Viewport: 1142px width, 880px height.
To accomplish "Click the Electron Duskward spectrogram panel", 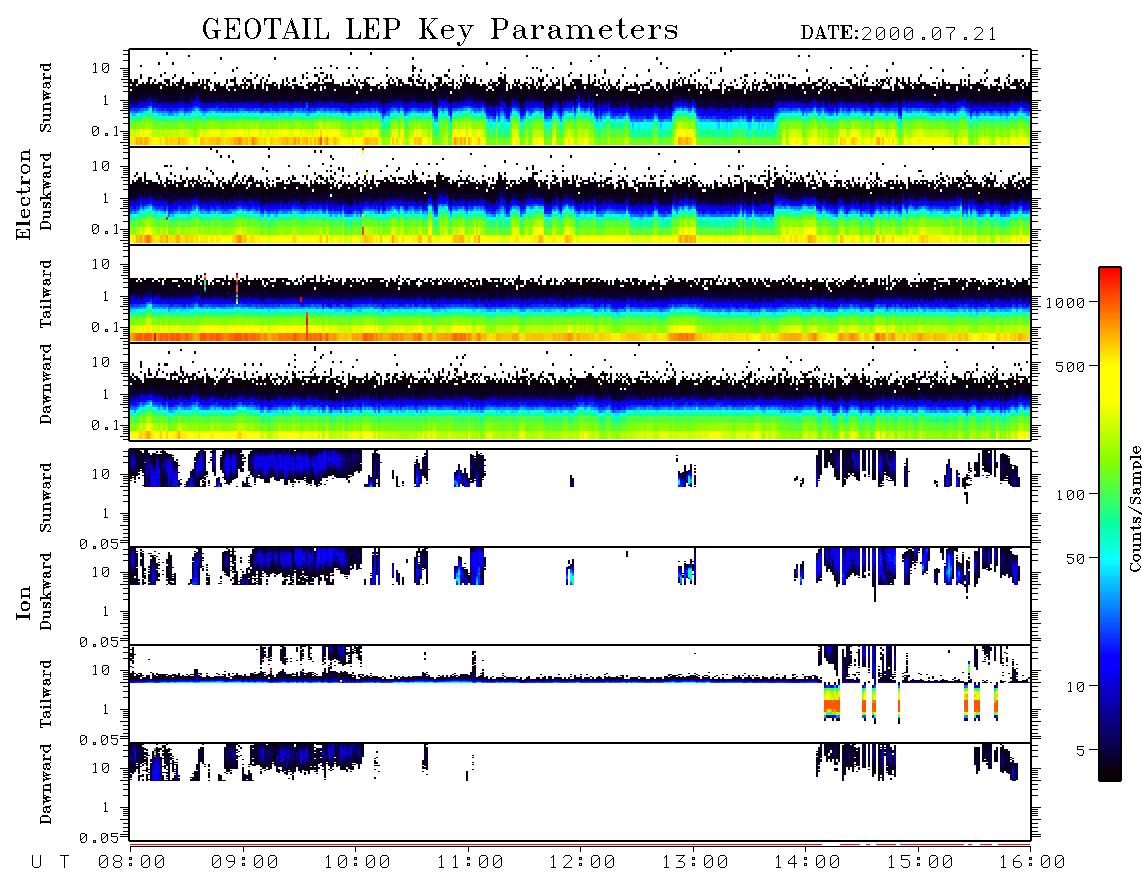I will pyautogui.click(x=580, y=196).
